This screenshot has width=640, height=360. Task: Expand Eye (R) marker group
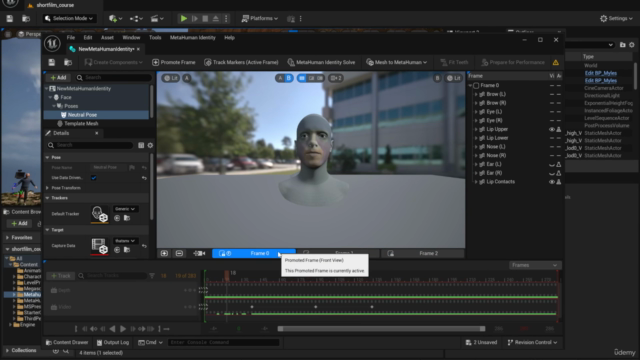(x=476, y=120)
